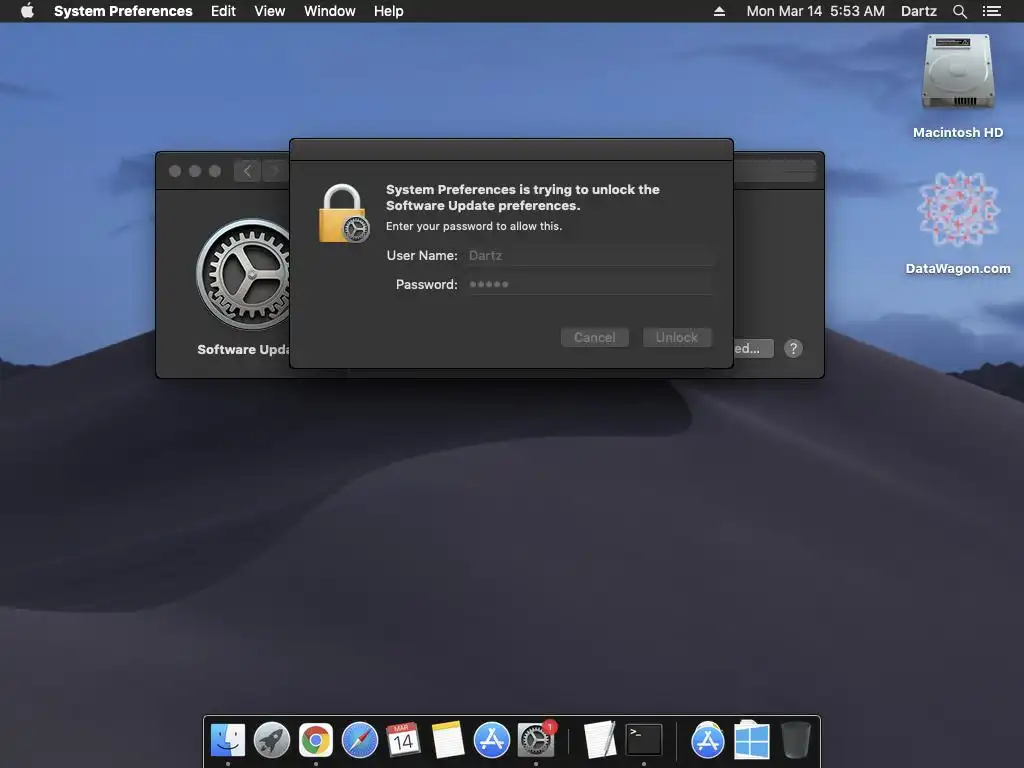
Task: Open Launchpad rocket in Dock
Action: pyautogui.click(x=272, y=740)
